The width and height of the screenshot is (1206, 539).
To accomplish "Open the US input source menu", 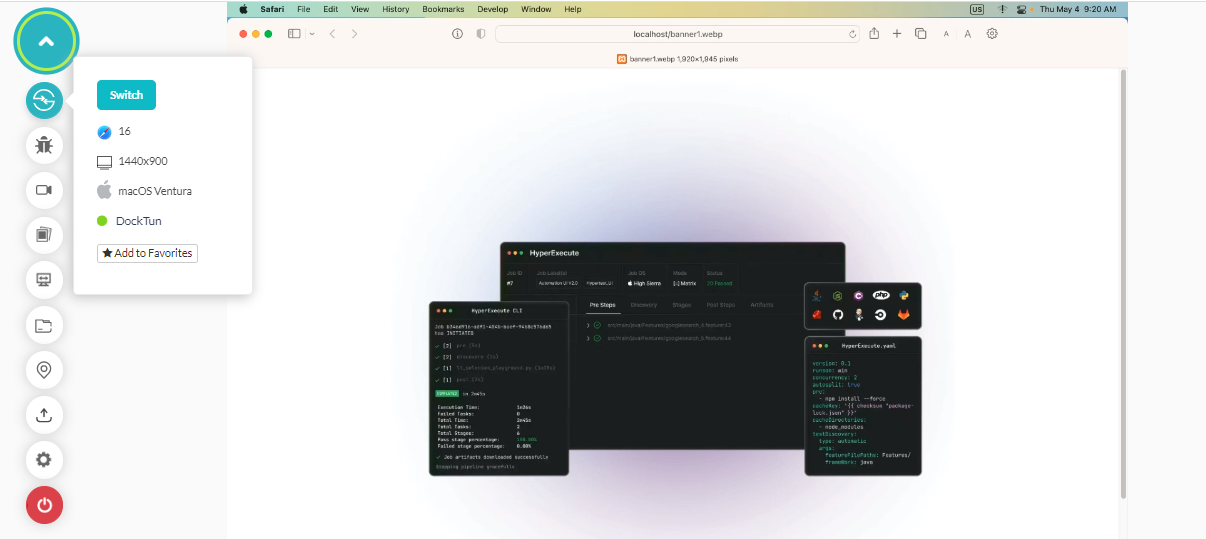I will coord(976,9).
